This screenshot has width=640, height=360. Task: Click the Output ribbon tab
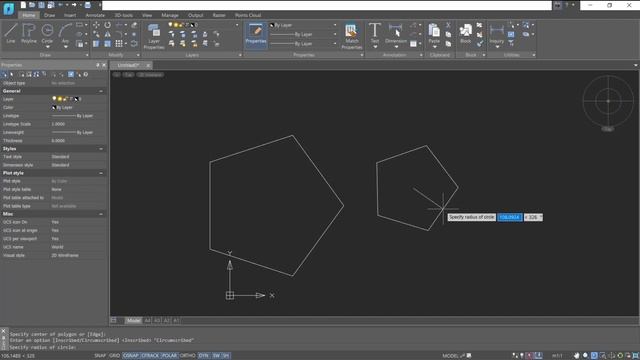pyautogui.click(x=196, y=15)
